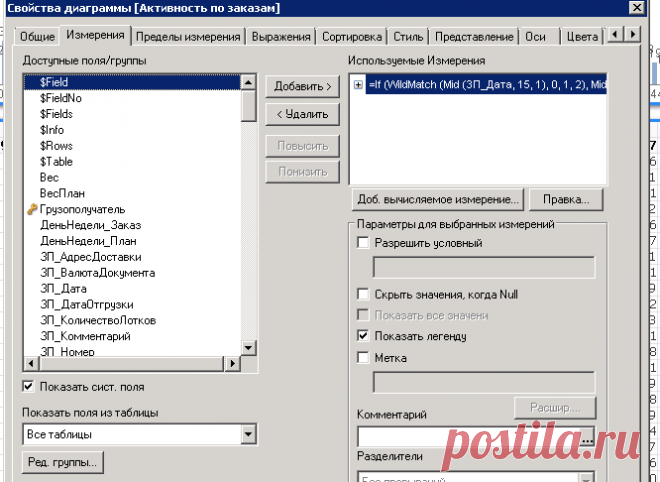Click the < Удалить button
This screenshot has width=660, height=482.
click(302, 114)
